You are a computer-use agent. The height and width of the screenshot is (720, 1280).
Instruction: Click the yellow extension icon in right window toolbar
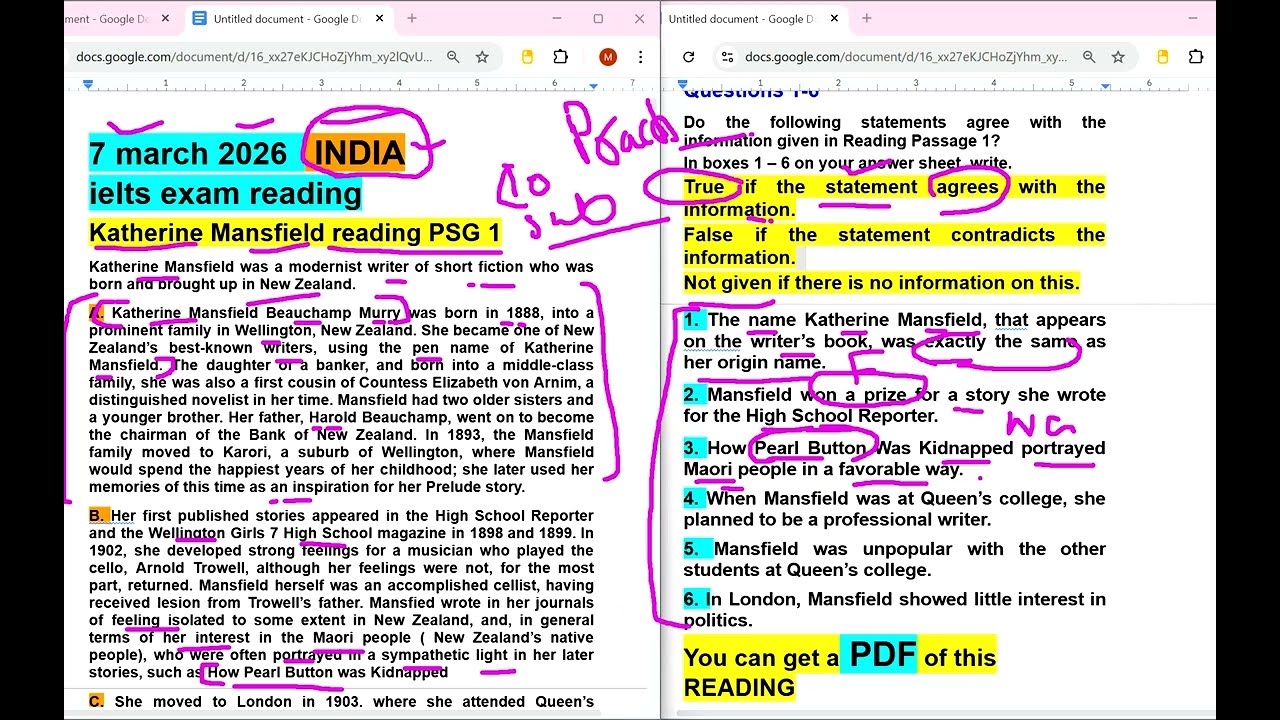click(x=1163, y=57)
